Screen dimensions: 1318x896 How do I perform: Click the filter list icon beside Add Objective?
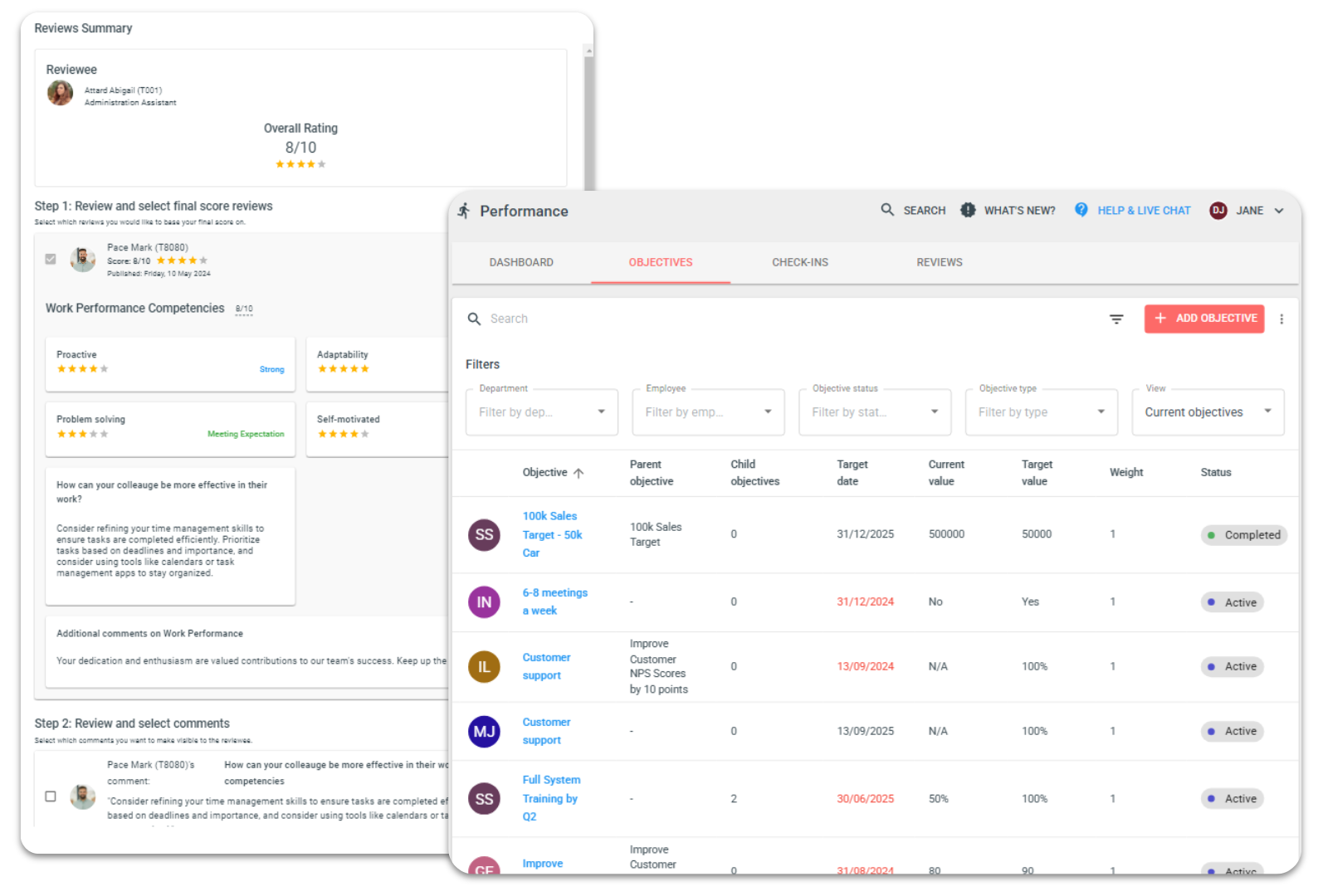pyautogui.click(x=1116, y=319)
